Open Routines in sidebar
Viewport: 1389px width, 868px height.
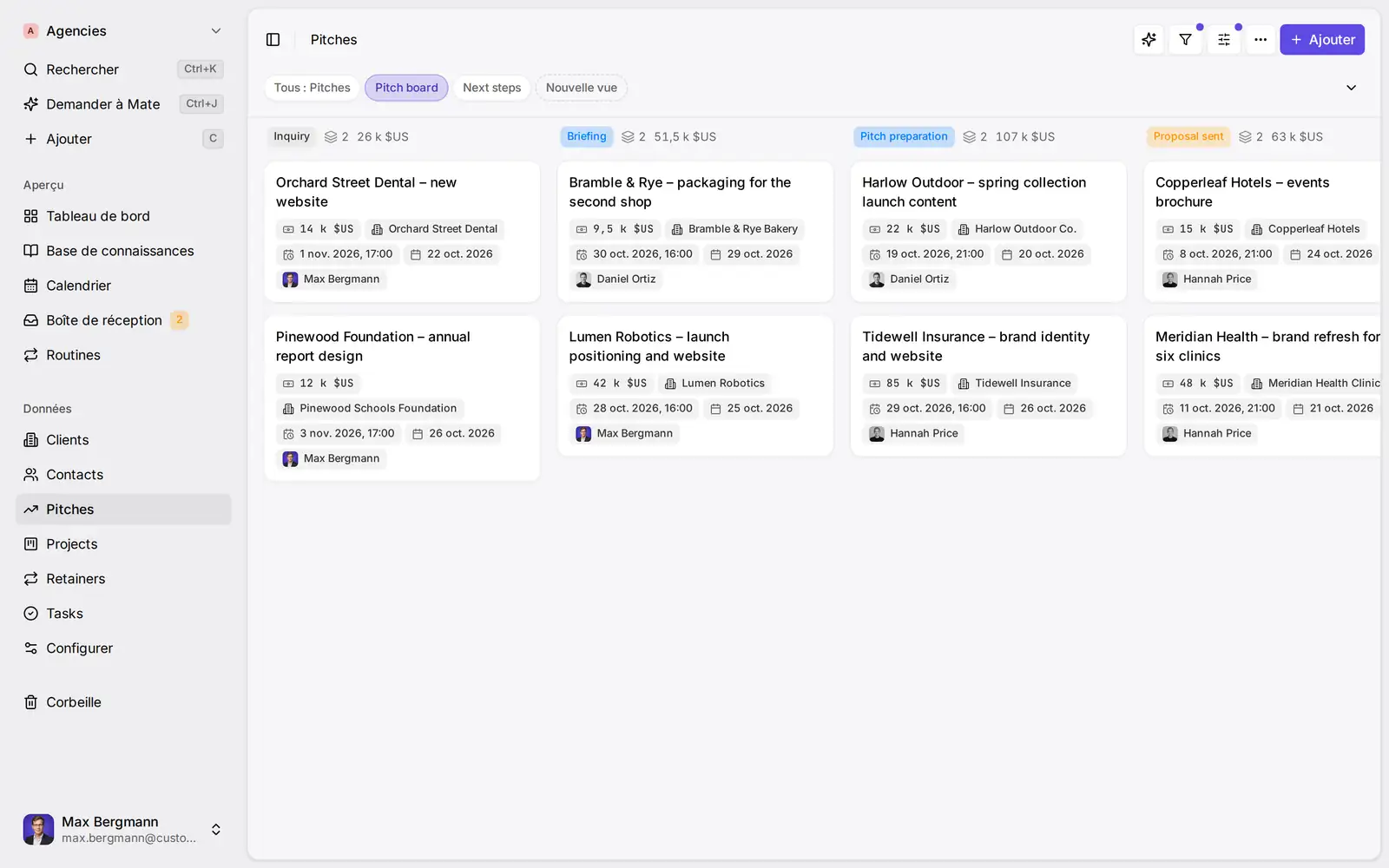coord(123,355)
